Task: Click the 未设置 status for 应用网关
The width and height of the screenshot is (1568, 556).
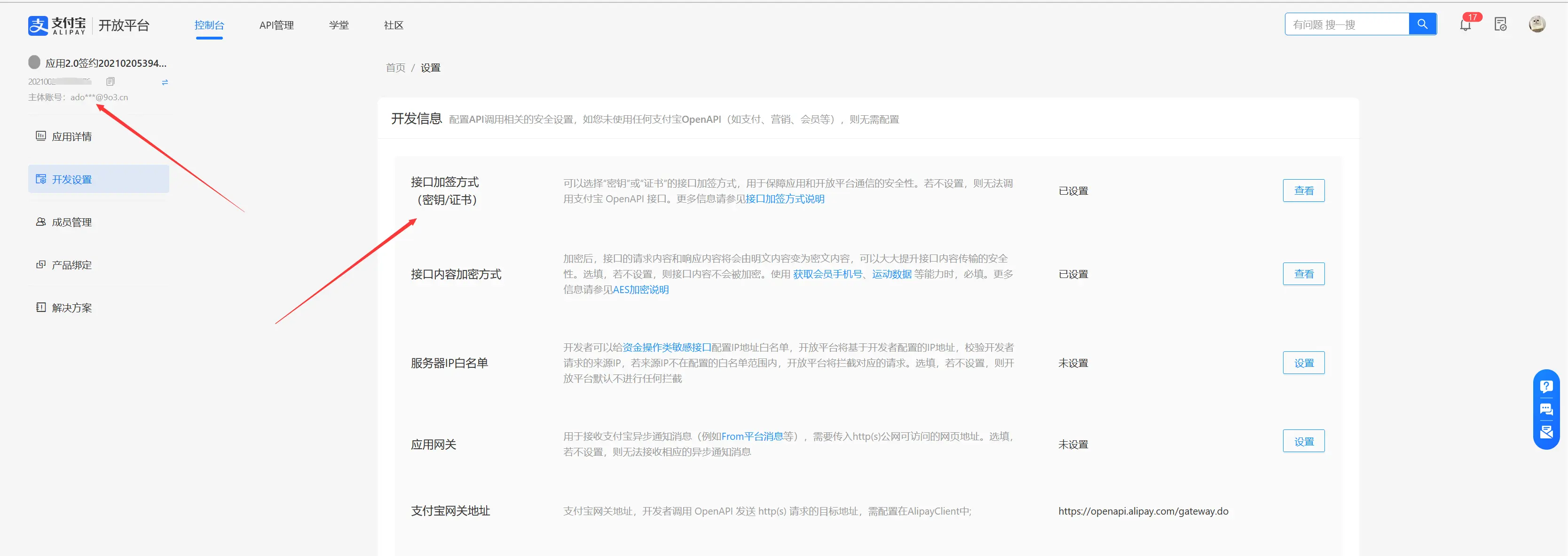Action: pos(1073,445)
